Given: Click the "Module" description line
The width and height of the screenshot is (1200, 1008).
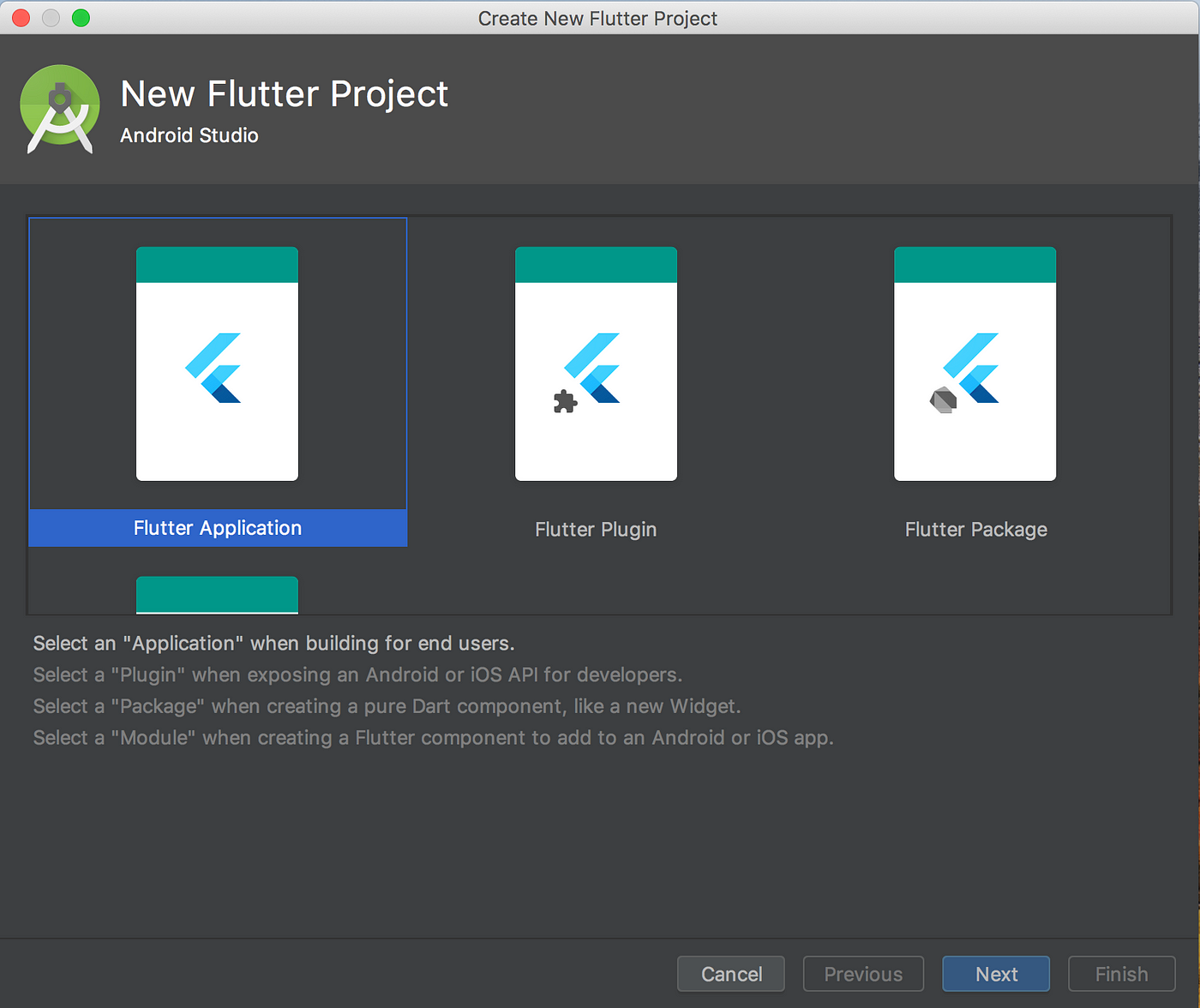Looking at the screenshot, I should pos(433,738).
